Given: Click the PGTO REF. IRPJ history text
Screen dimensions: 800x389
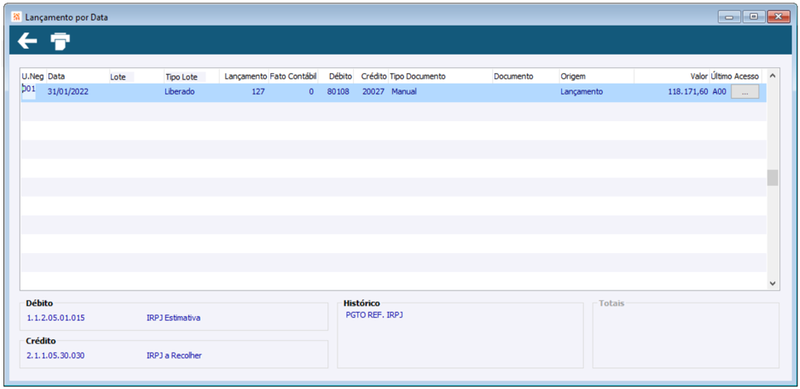Looking at the screenshot, I should pos(374,315).
